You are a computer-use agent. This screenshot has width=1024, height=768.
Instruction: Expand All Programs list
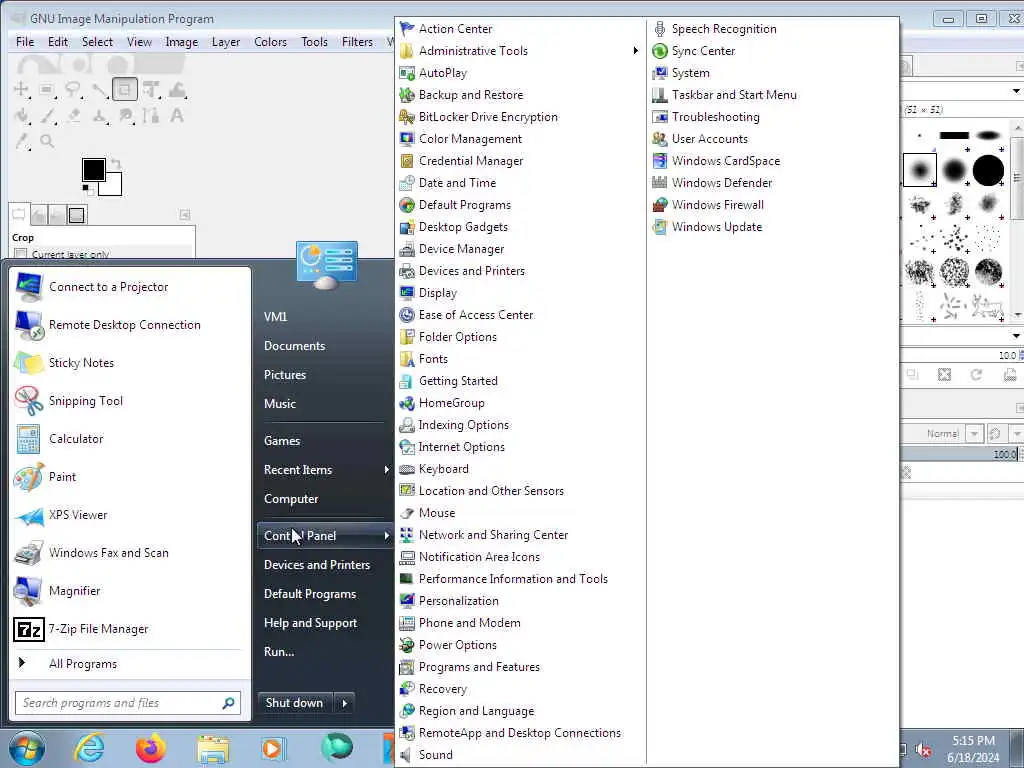coord(82,664)
